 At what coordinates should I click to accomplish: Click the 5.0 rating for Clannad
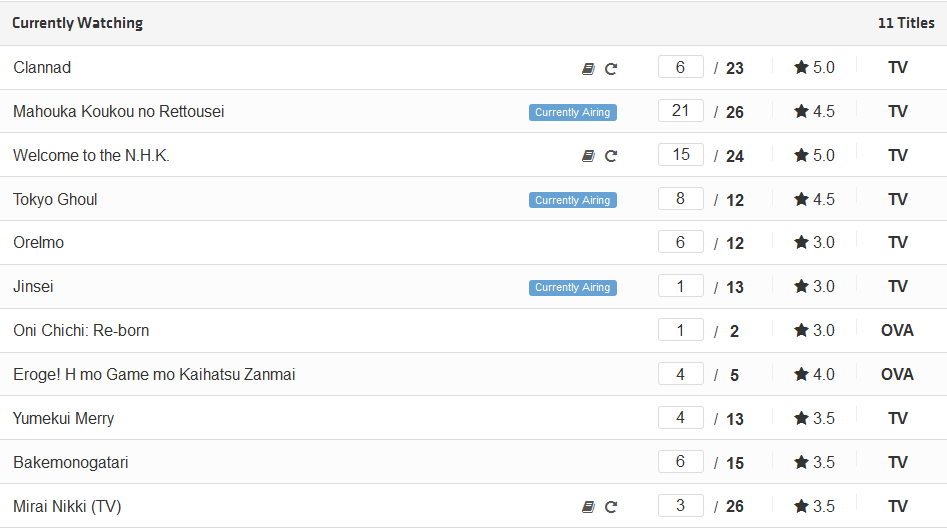[823, 67]
